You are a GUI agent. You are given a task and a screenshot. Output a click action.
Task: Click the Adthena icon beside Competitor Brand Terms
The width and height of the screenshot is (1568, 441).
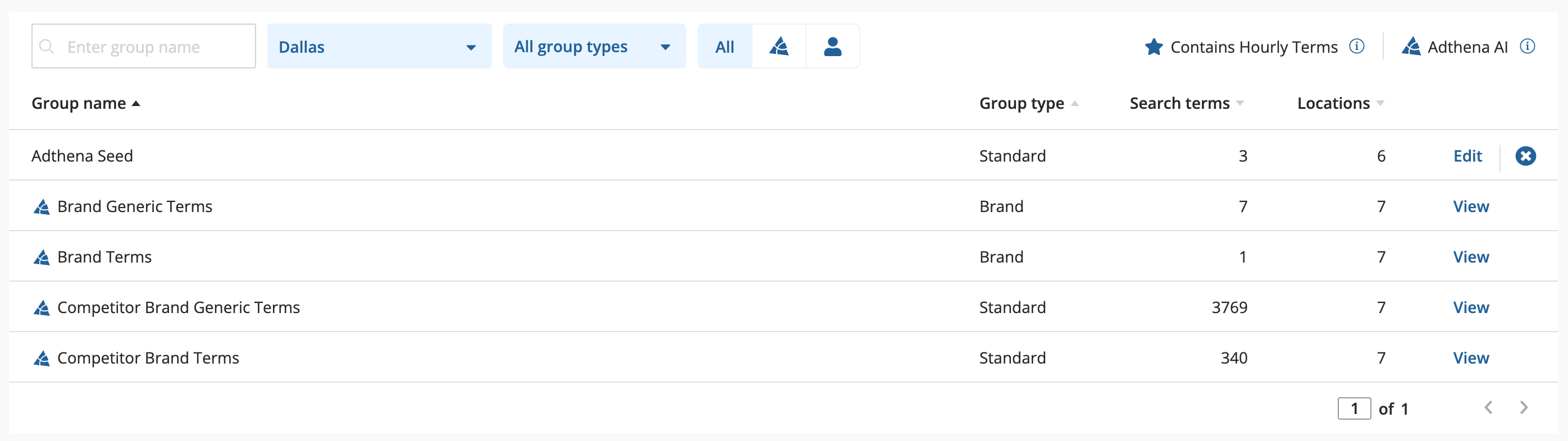(x=42, y=359)
